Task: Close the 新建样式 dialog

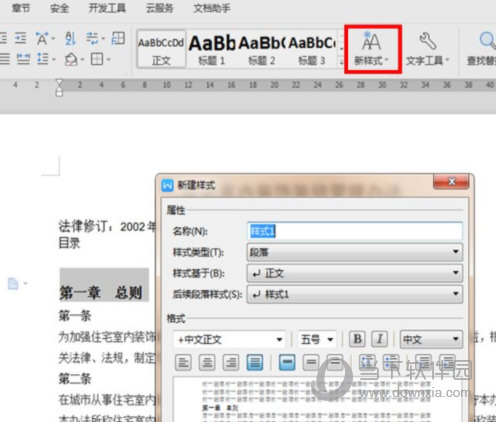Action: point(452,182)
